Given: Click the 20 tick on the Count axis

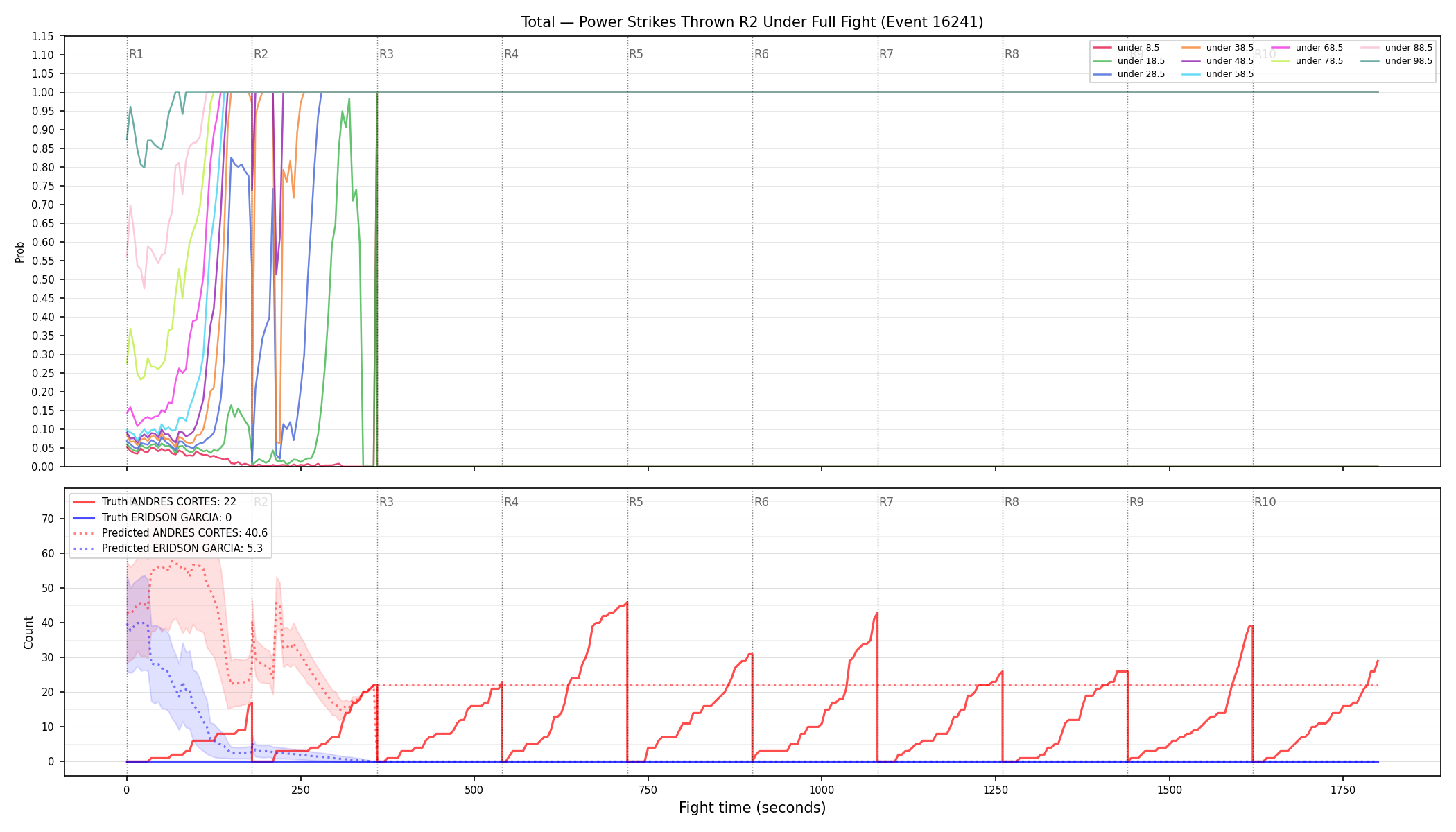Looking at the screenshot, I should [48, 692].
